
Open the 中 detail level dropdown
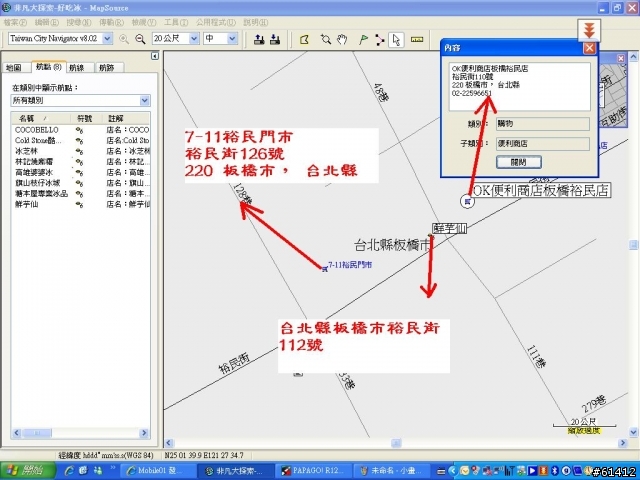tap(232, 38)
